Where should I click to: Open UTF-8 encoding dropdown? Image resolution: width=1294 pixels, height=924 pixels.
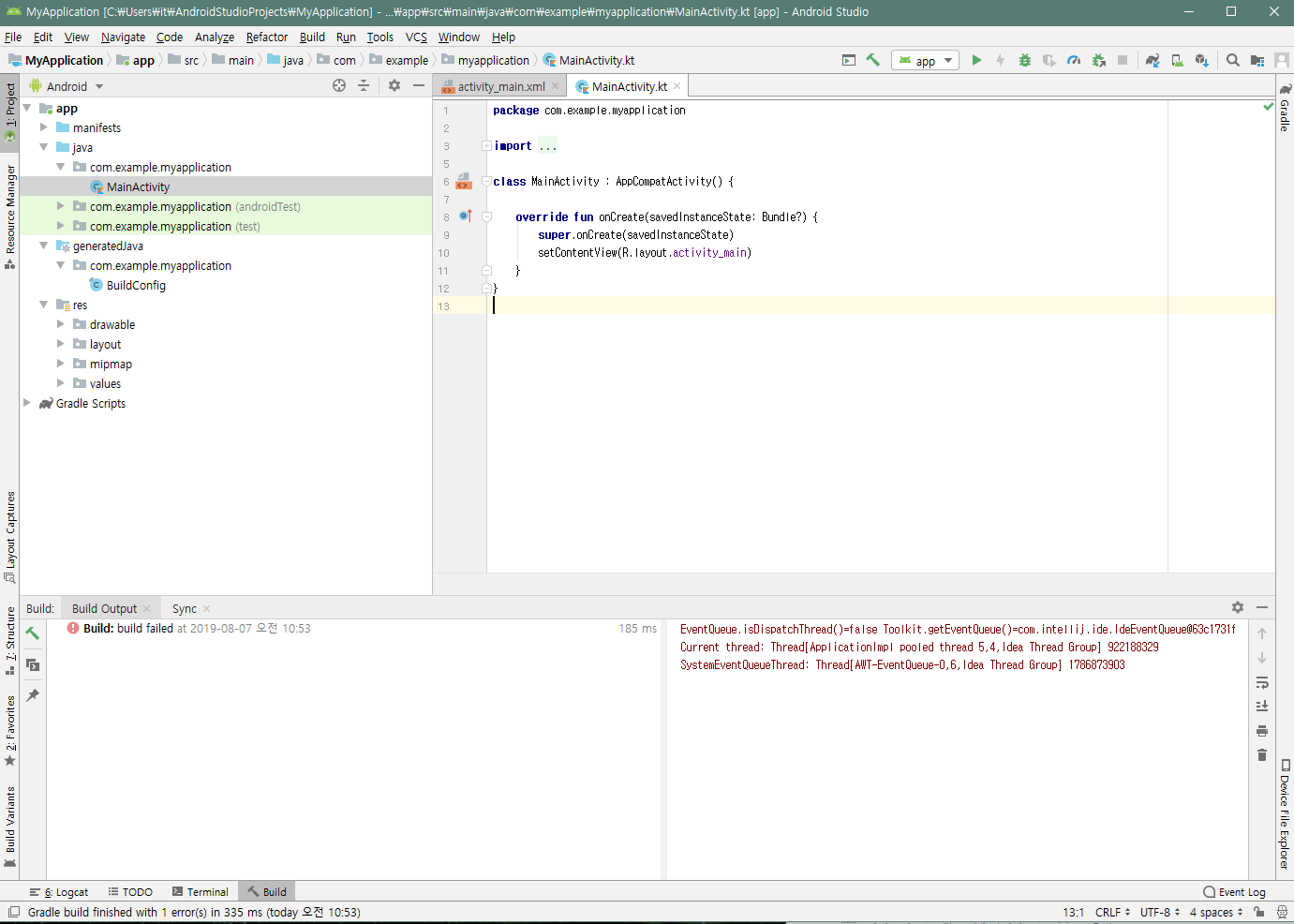pyautogui.click(x=1160, y=912)
